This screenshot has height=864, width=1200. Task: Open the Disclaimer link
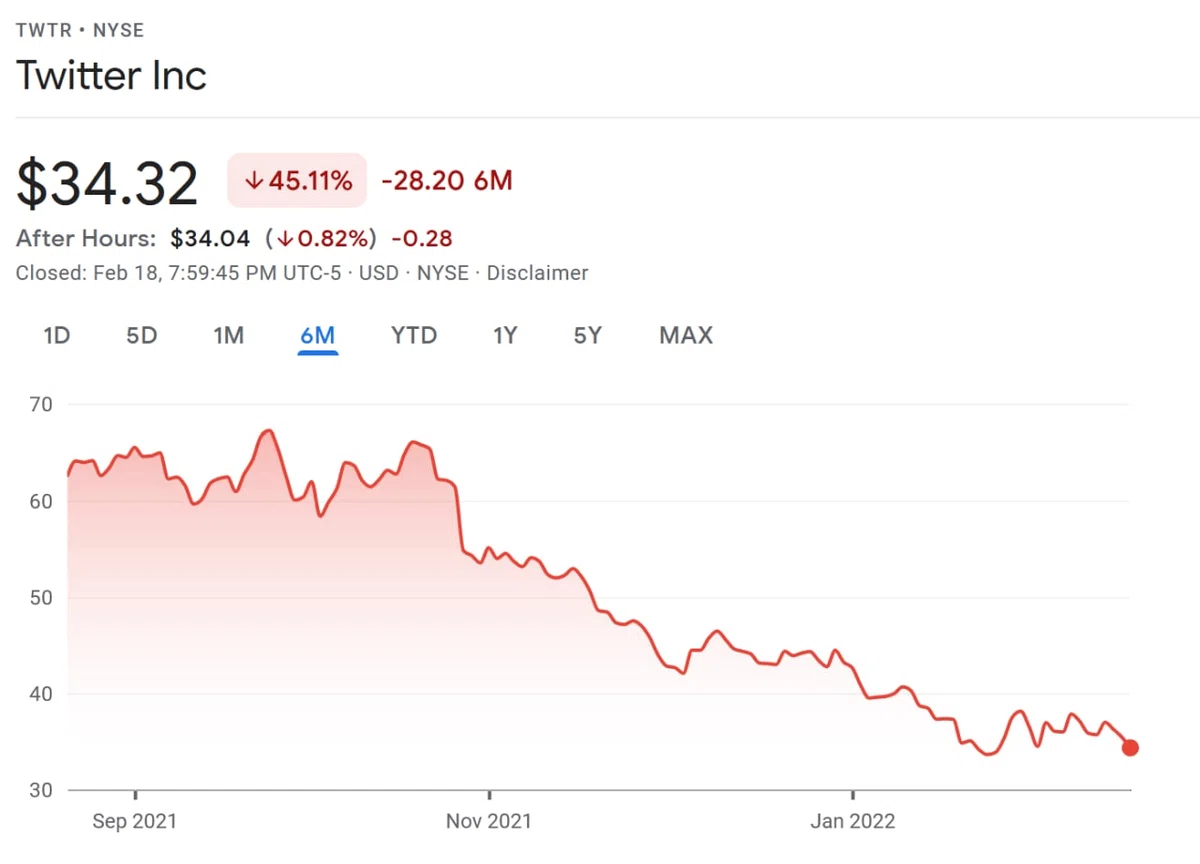(537, 272)
